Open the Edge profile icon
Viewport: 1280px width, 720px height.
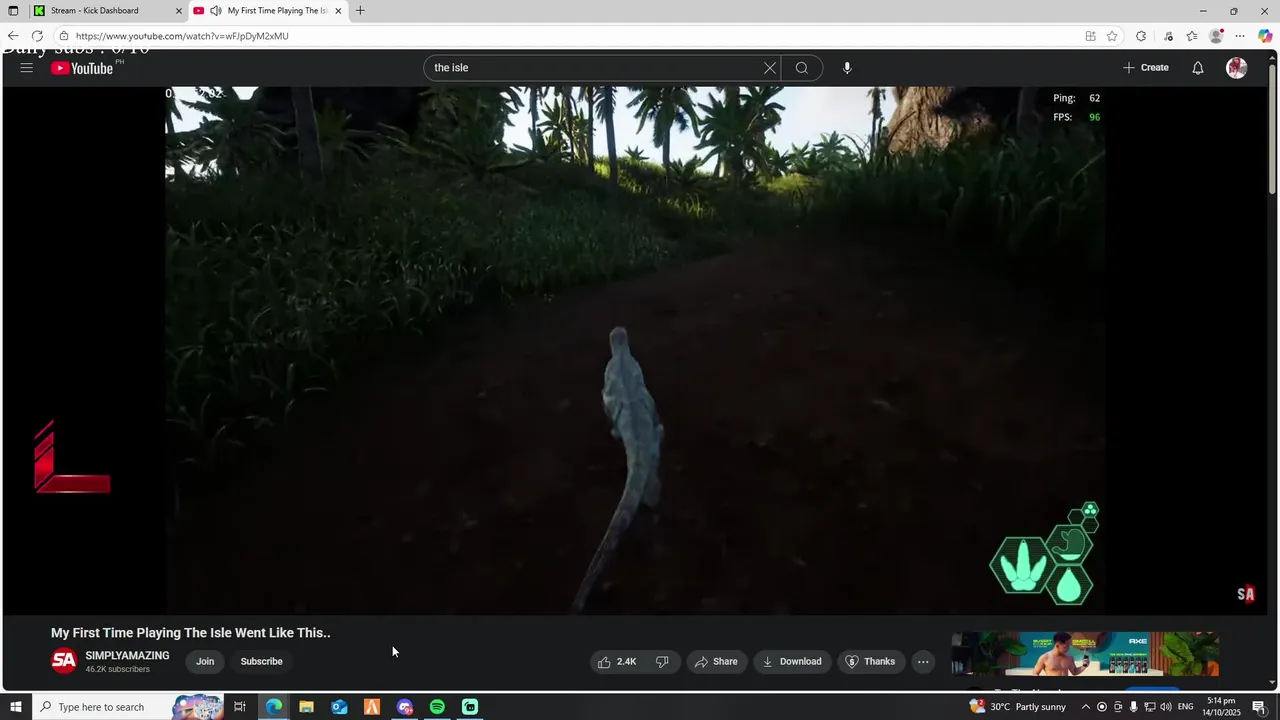(x=1216, y=36)
